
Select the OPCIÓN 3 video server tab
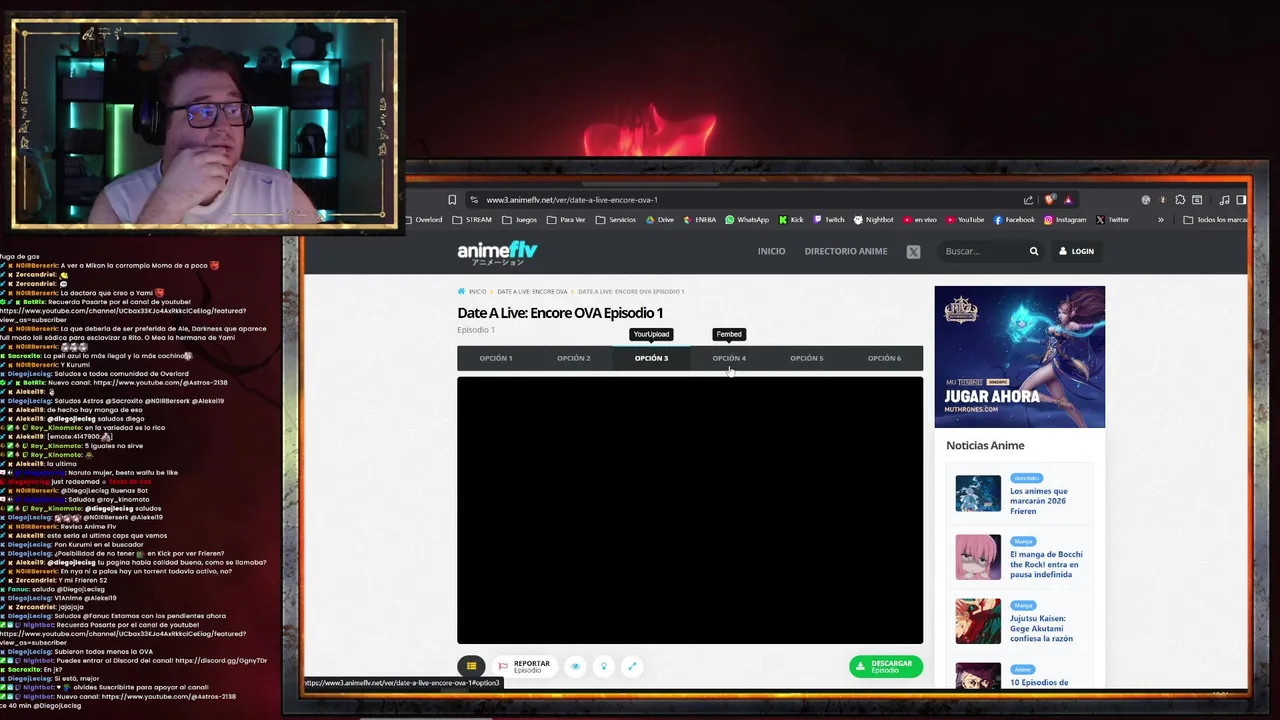[651, 358]
